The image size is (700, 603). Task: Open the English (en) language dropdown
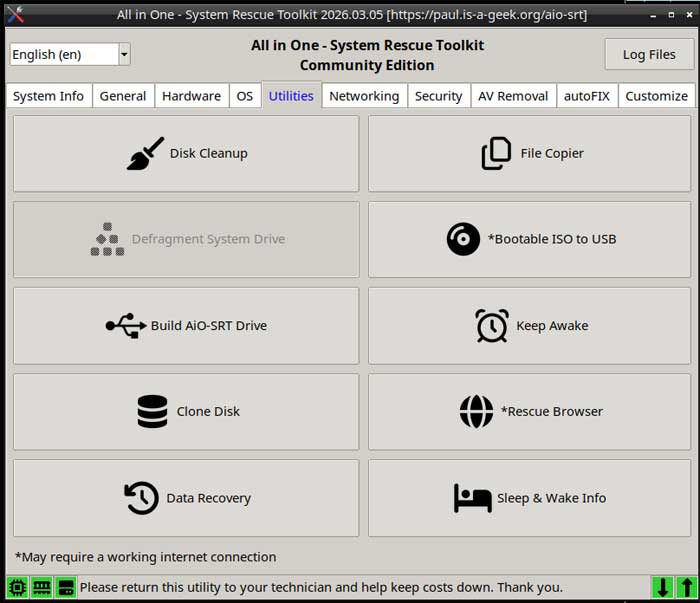(x=70, y=55)
